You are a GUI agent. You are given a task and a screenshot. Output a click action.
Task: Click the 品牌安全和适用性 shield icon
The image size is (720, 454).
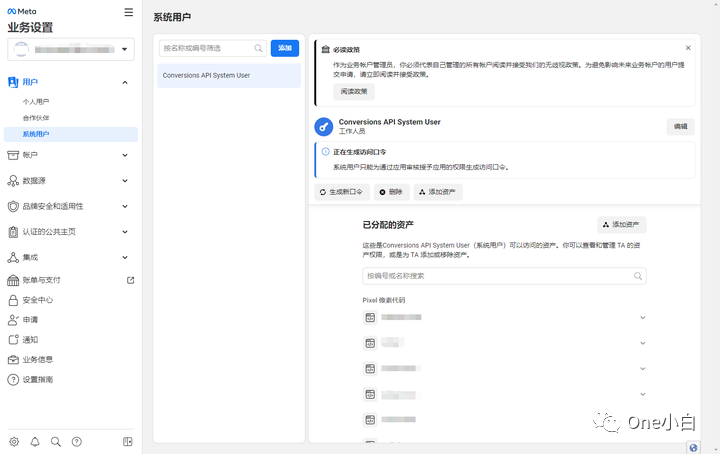tap(13, 207)
